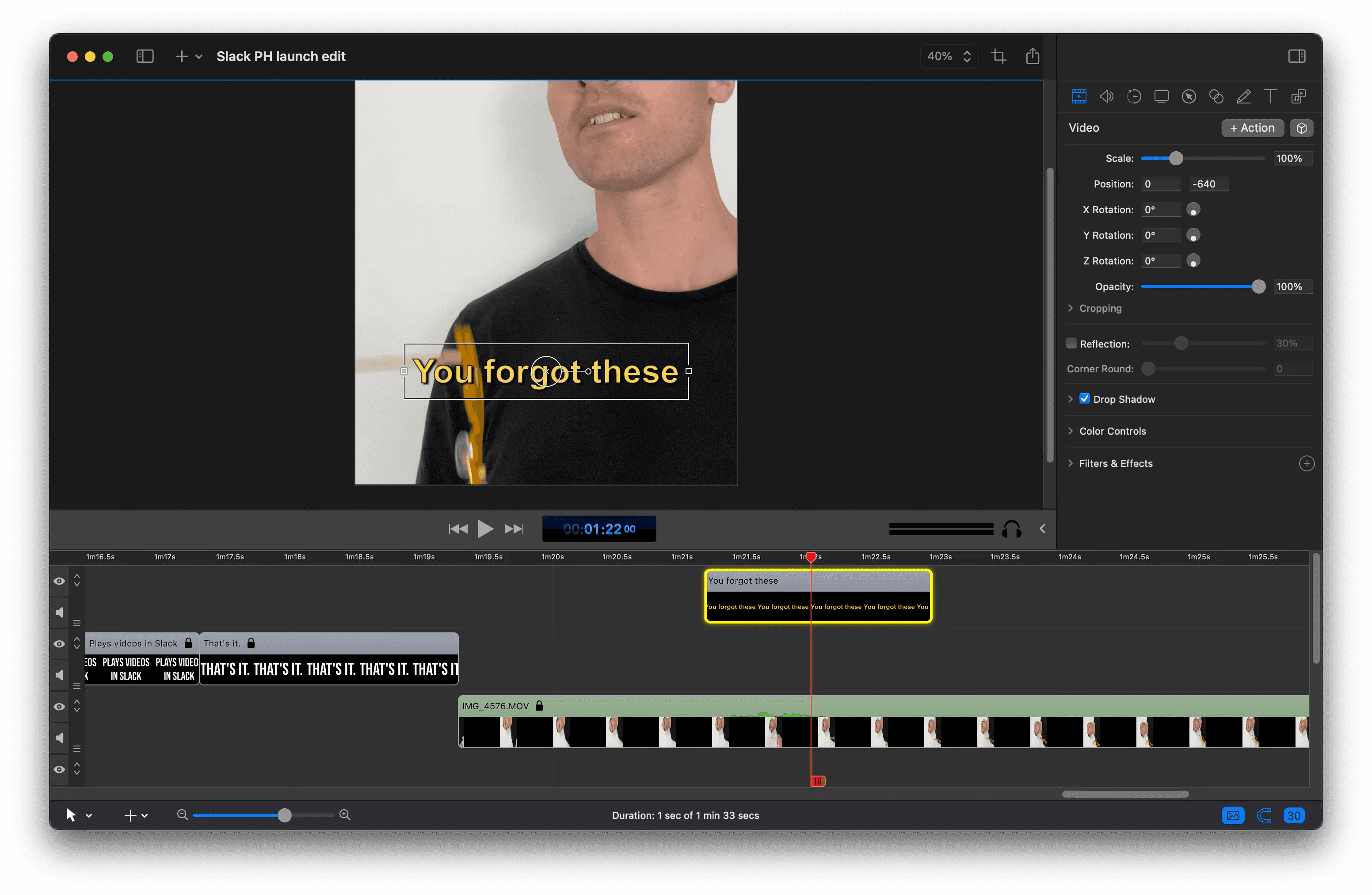Click the headphones audio monitoring icon

[1011, 529]
